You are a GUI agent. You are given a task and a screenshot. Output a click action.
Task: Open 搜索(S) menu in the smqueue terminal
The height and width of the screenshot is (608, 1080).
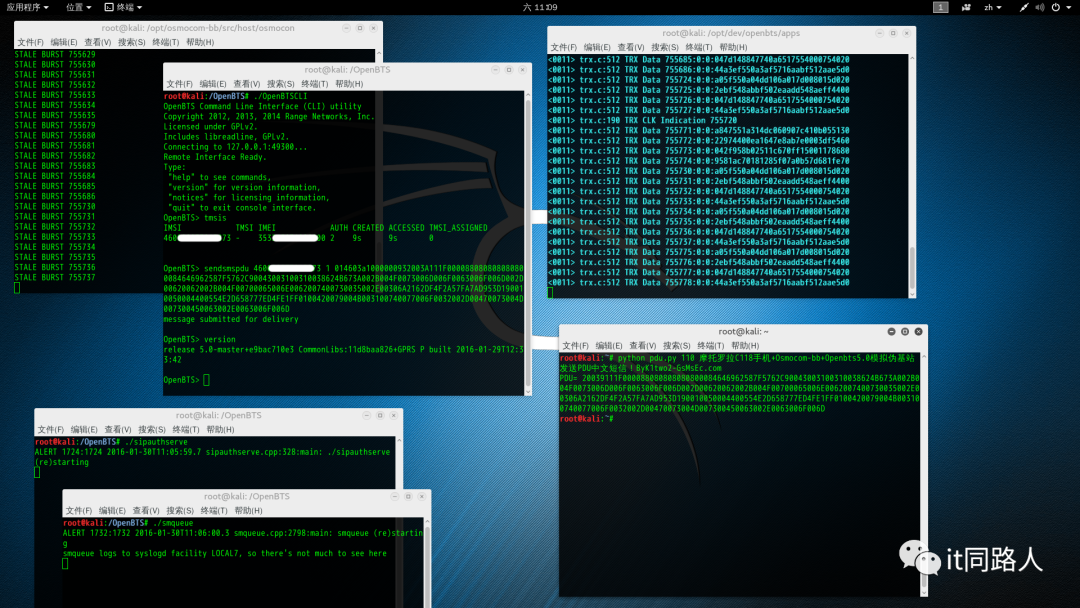(180, 511)
